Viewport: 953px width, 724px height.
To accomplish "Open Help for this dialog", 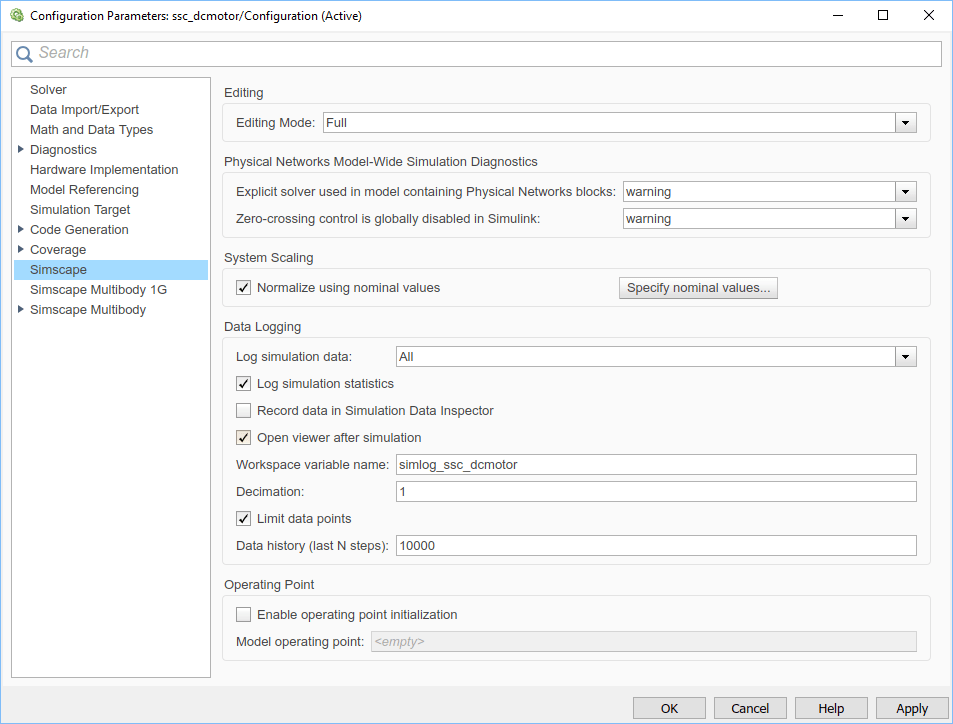I will [x=831, y=709].
